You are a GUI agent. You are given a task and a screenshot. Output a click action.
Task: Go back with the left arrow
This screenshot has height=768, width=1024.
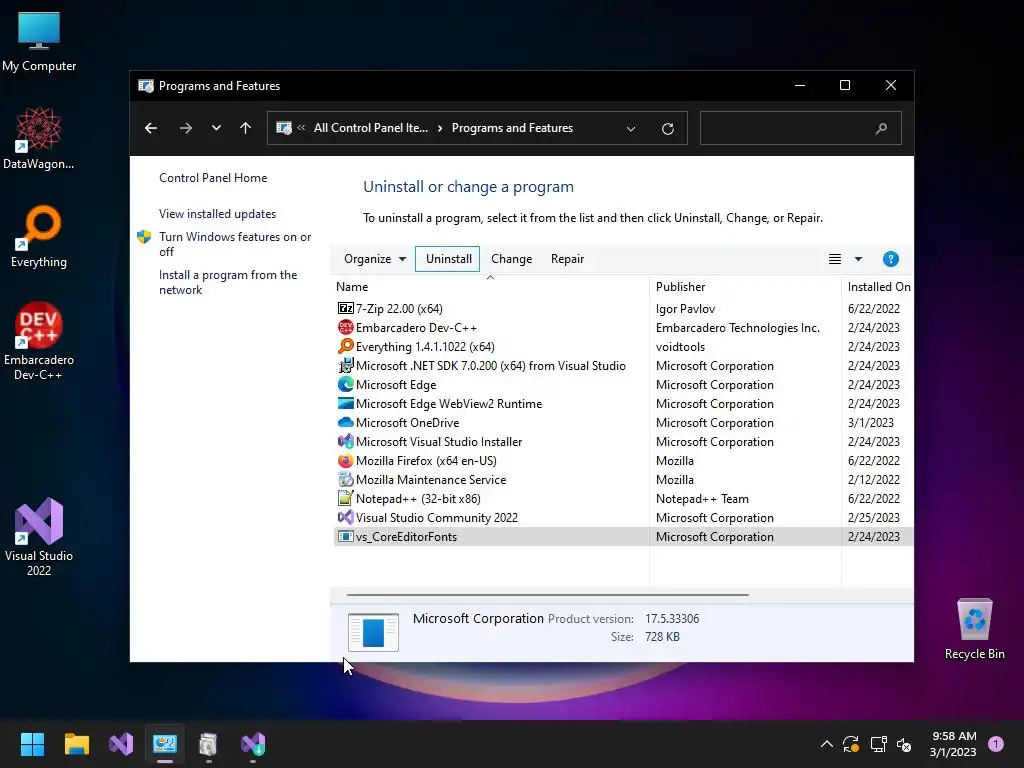(x=151, y=128)
